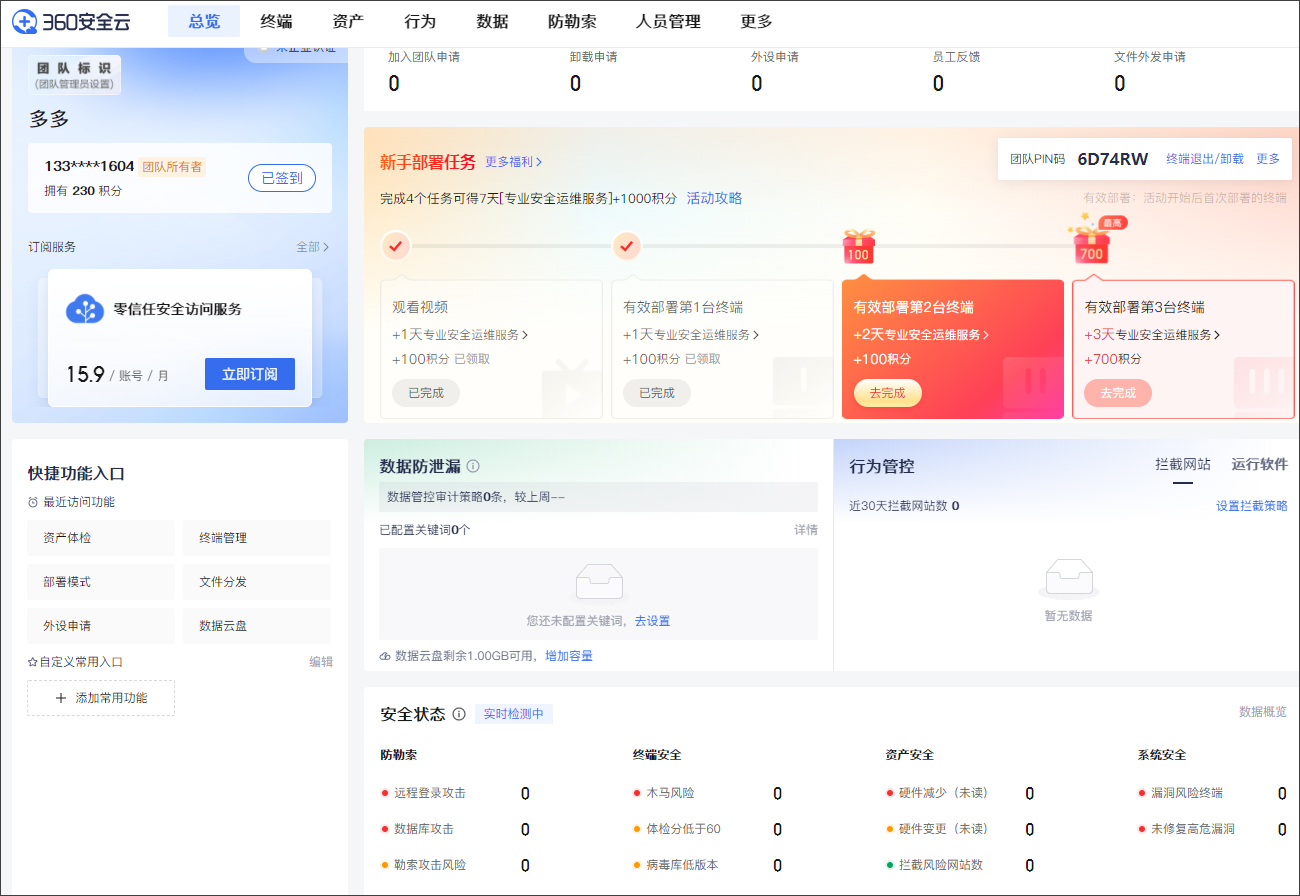The width and height of the screenshot is (1300, 896).
Task: Open 部署模式 shortcut
Action: pyautogui.click(x=101, y=582)
